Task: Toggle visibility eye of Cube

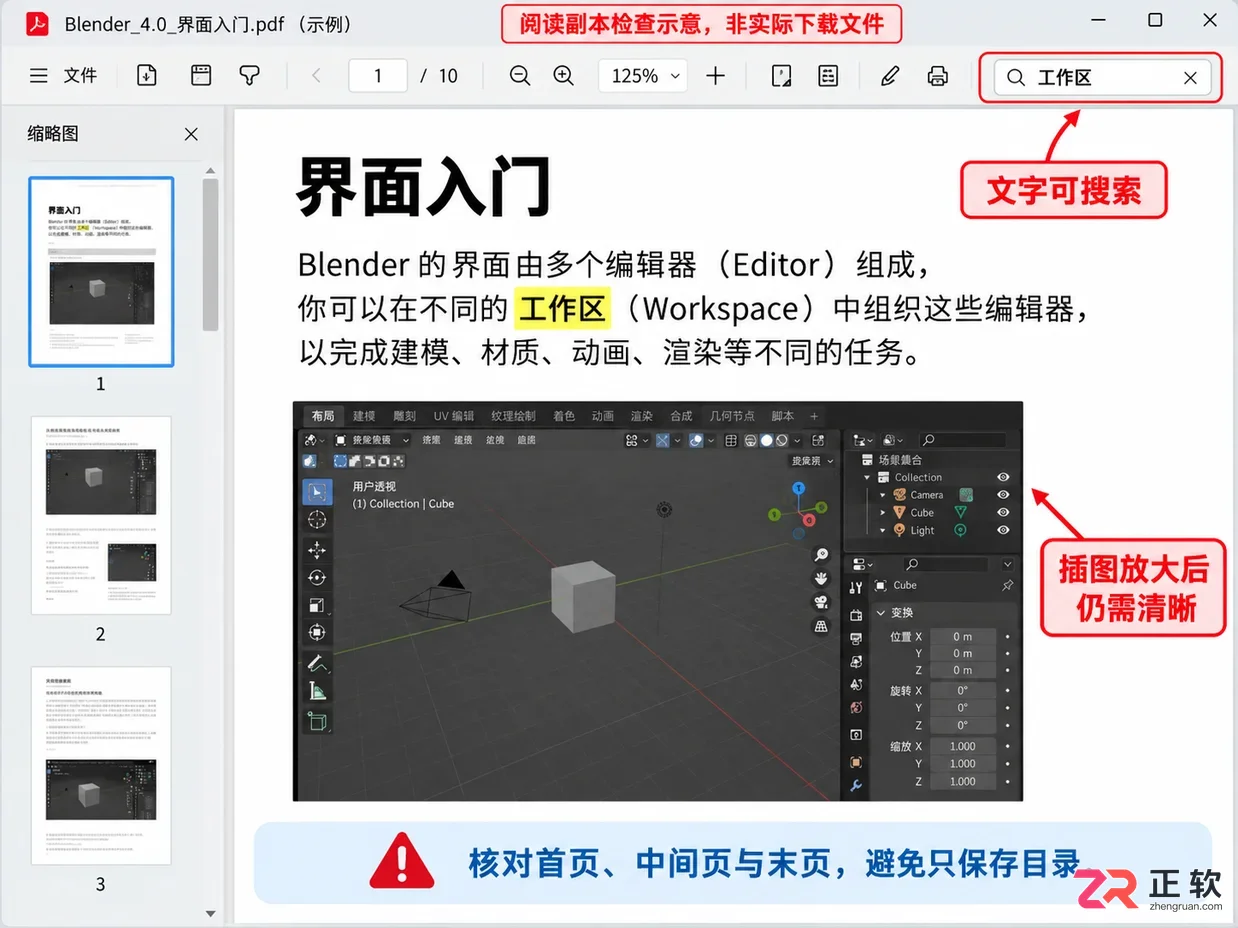Action: [x=1003, y=512]
